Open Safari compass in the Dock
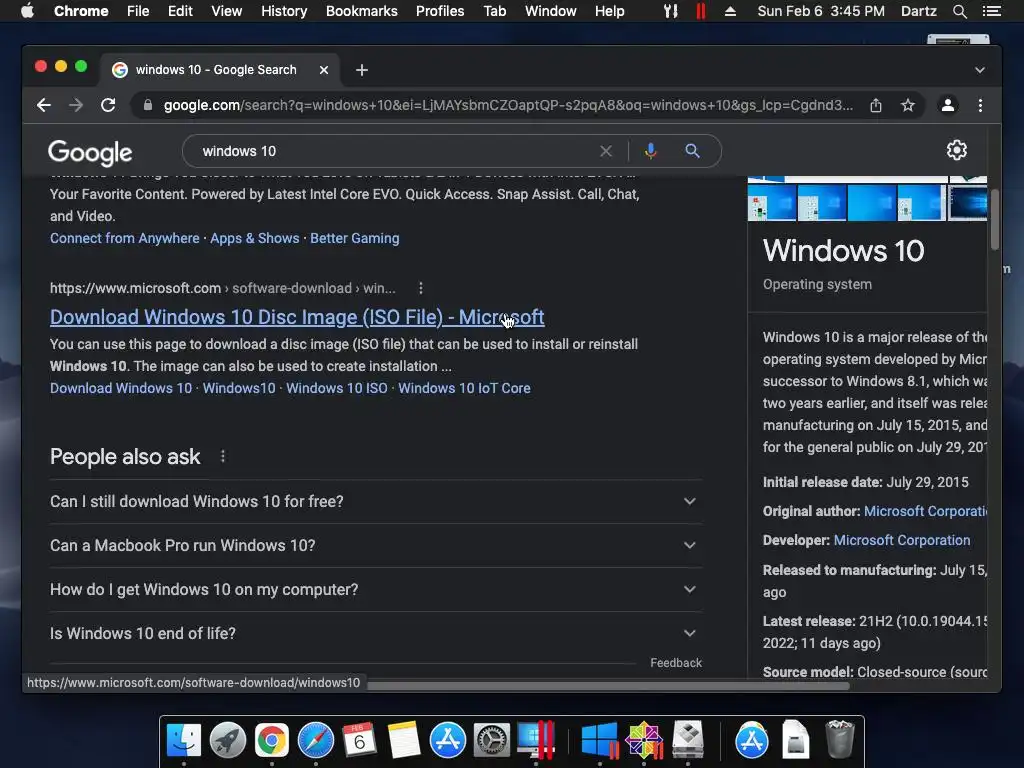The image size is (1024, 768). click(x=315, y=740)
